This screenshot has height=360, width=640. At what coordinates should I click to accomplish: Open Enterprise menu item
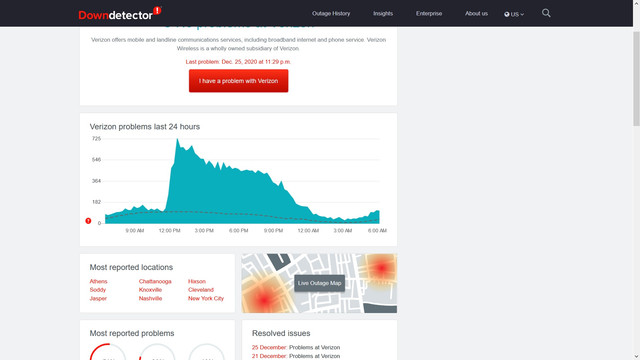point(429,13)
